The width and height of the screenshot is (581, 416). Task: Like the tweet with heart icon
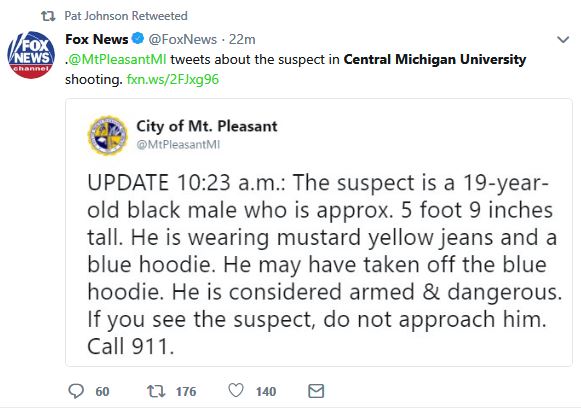click(x=236, y=391)
